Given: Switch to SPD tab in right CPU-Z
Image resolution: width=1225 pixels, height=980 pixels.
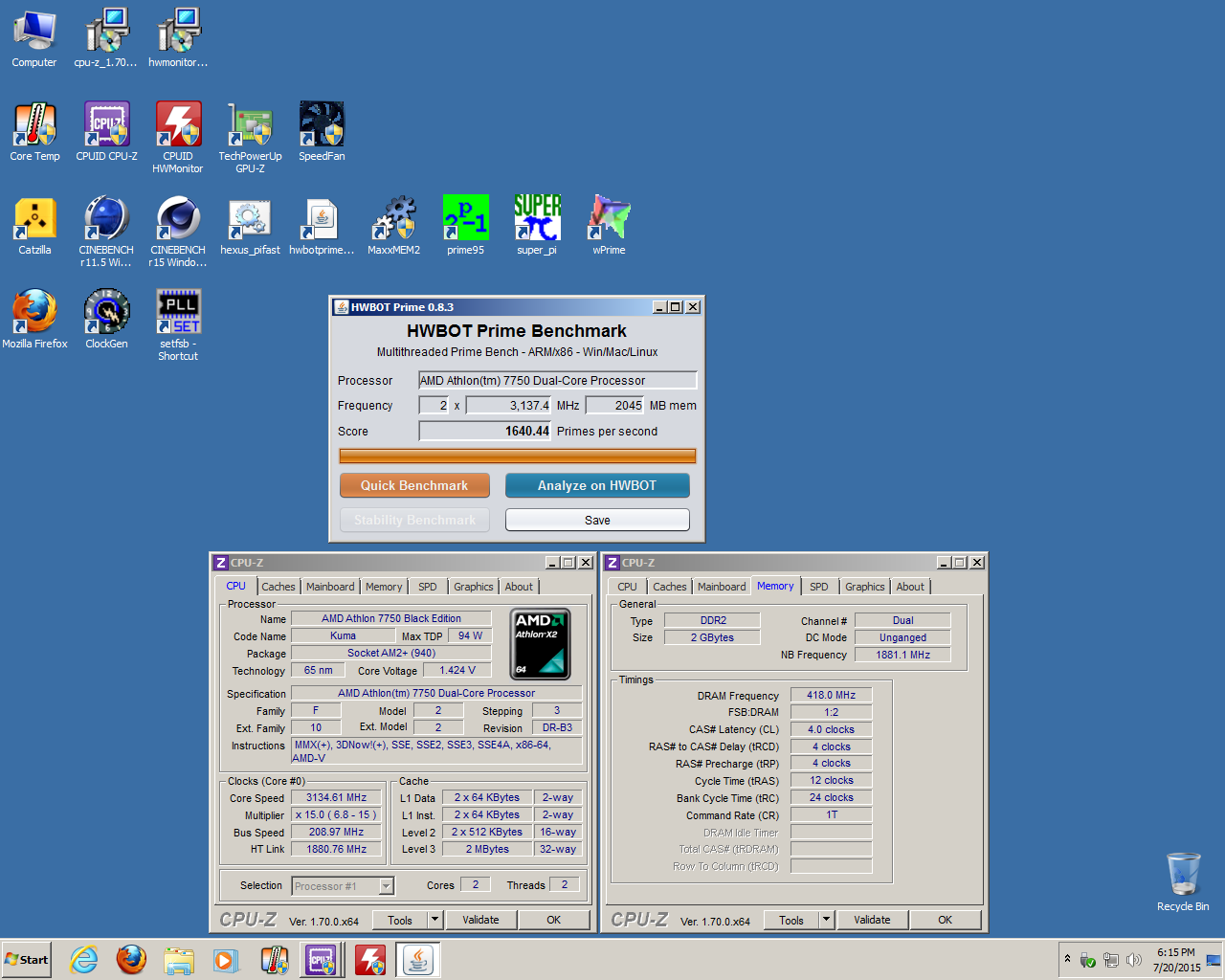Looking at the screenshot, I should (819, 587).
